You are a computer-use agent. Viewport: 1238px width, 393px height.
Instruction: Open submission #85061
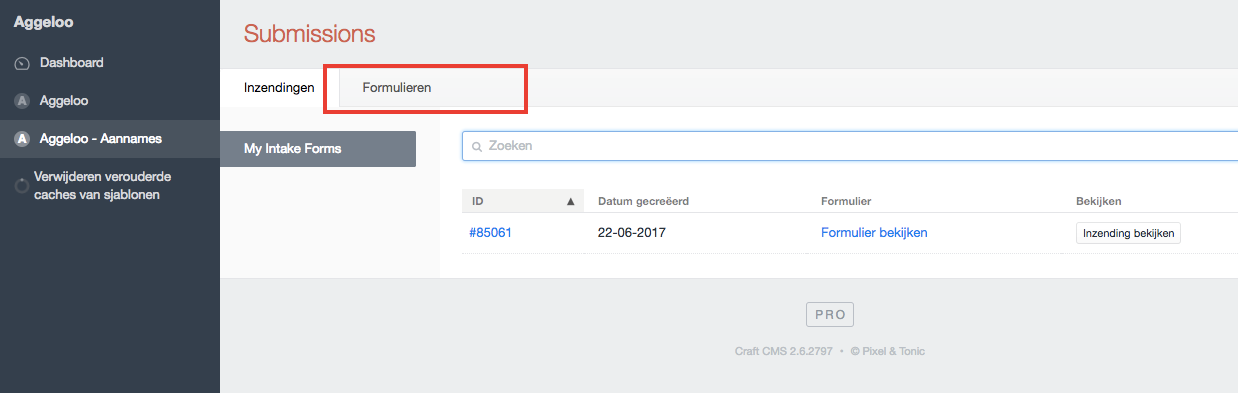tap(491, 233)
